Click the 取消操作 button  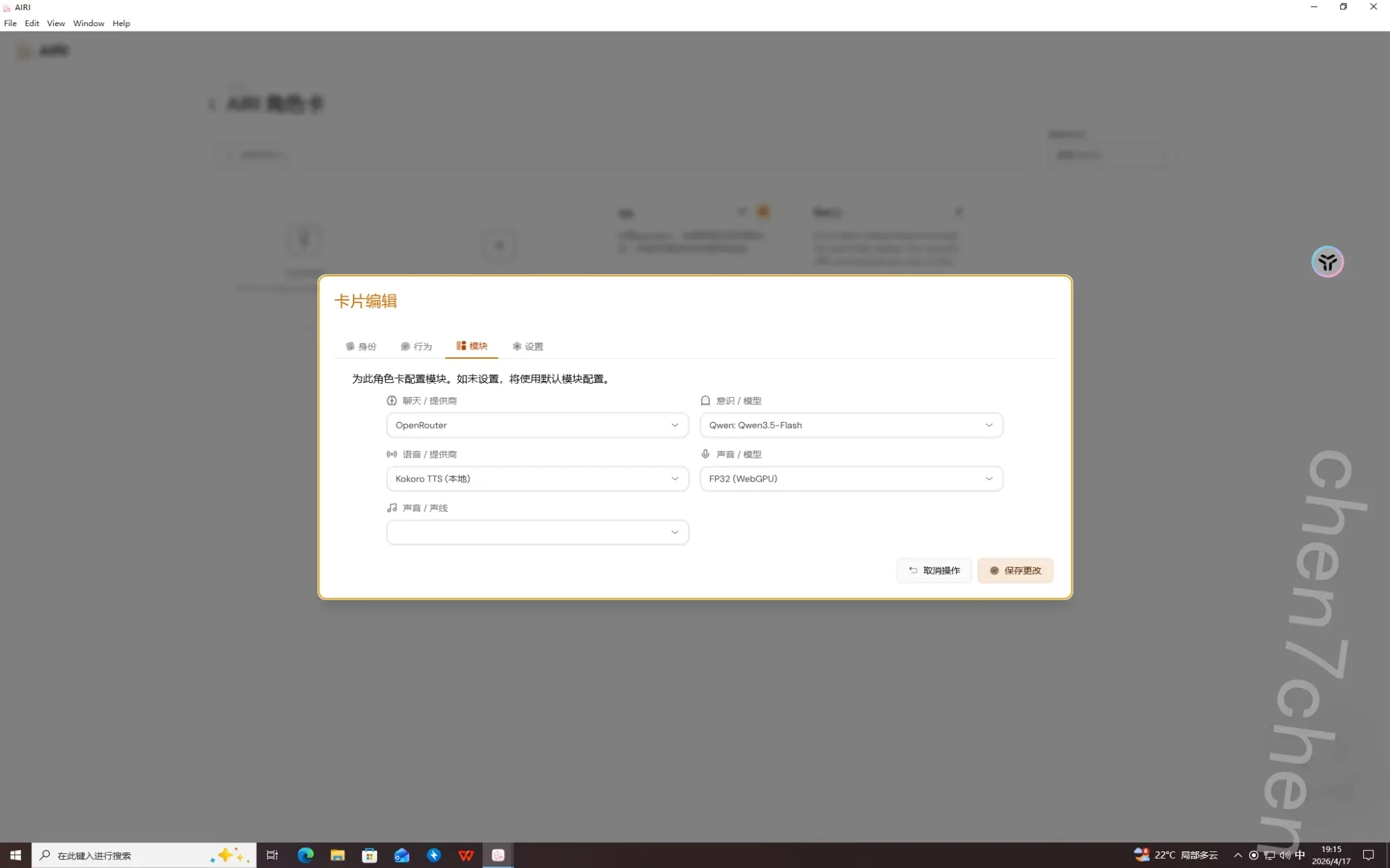coord(934,570)
